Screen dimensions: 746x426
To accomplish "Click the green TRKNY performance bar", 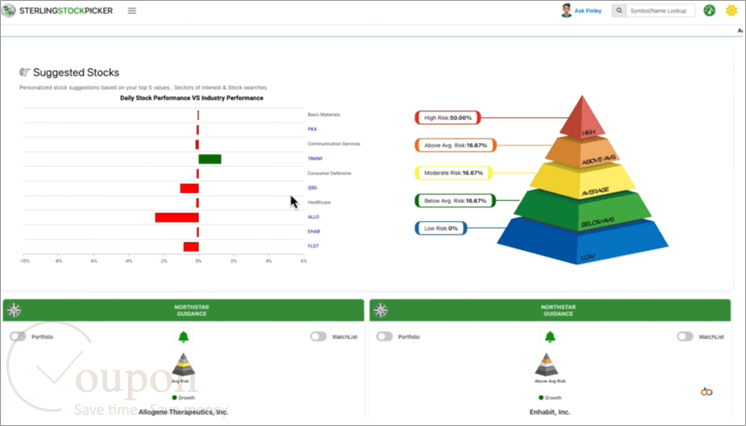I will click(x=210, y=159).
